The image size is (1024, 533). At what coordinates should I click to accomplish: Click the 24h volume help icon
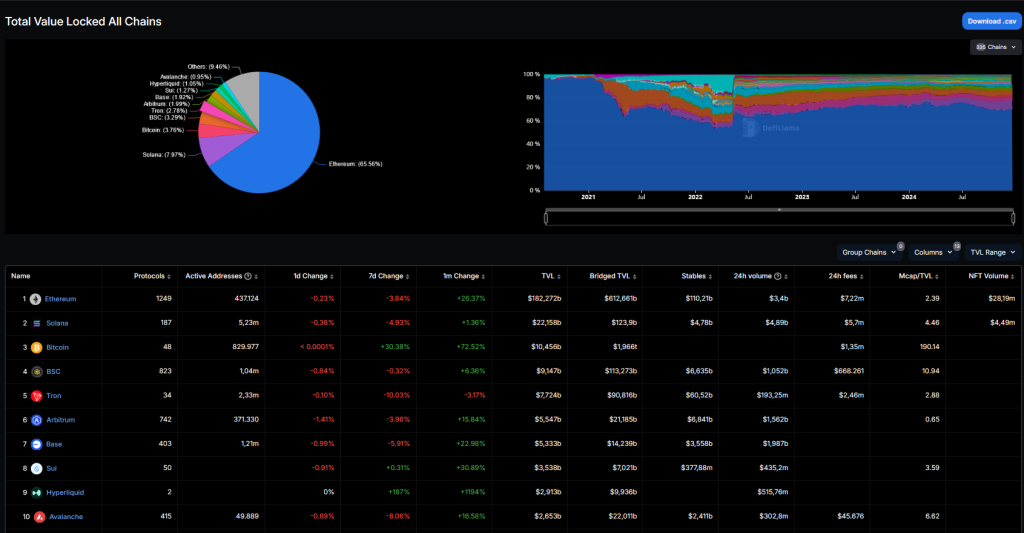tap(777, 276)
